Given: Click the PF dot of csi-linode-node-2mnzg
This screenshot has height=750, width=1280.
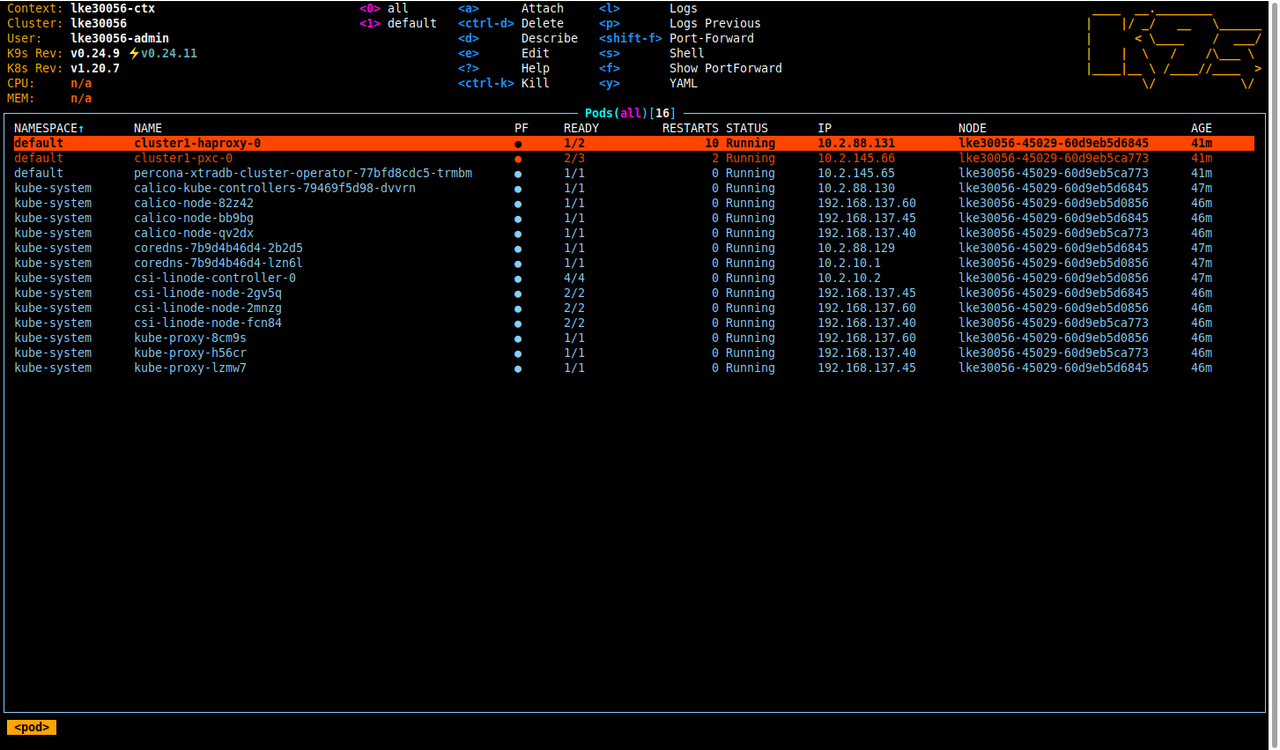Looking at the screenshot, I should (x=518, y=309).
